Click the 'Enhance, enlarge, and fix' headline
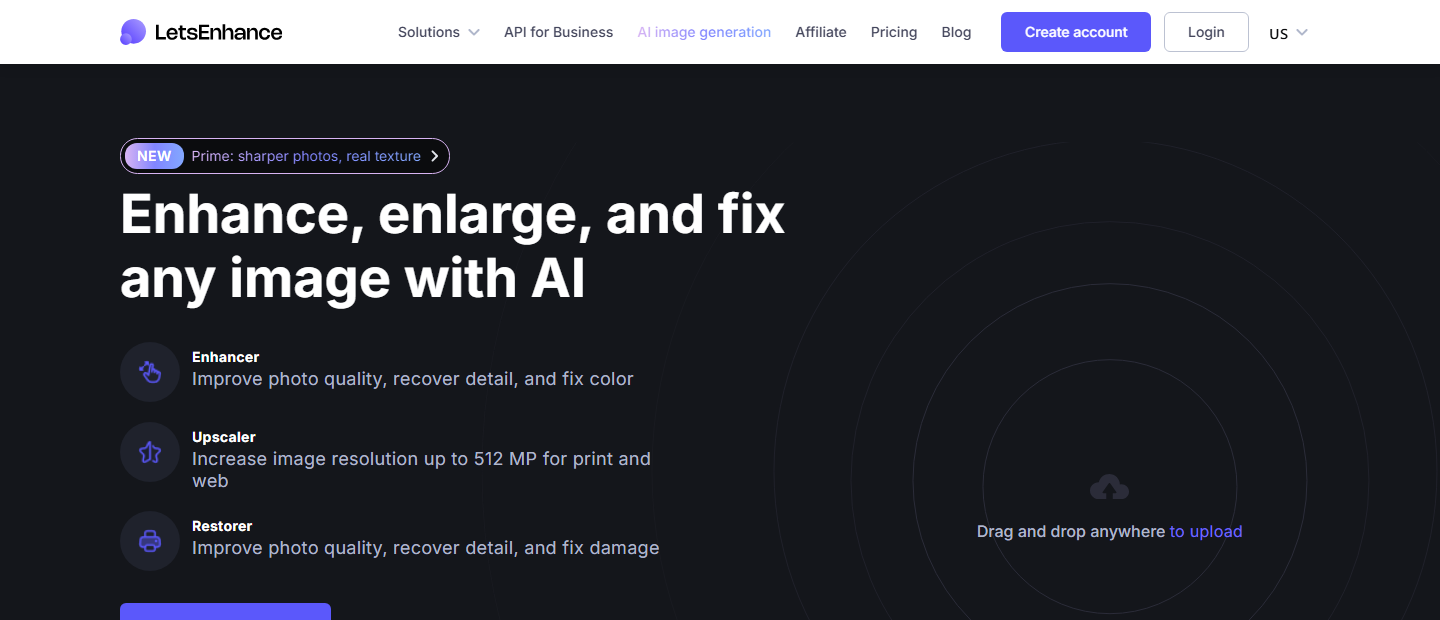 [453, 215]
